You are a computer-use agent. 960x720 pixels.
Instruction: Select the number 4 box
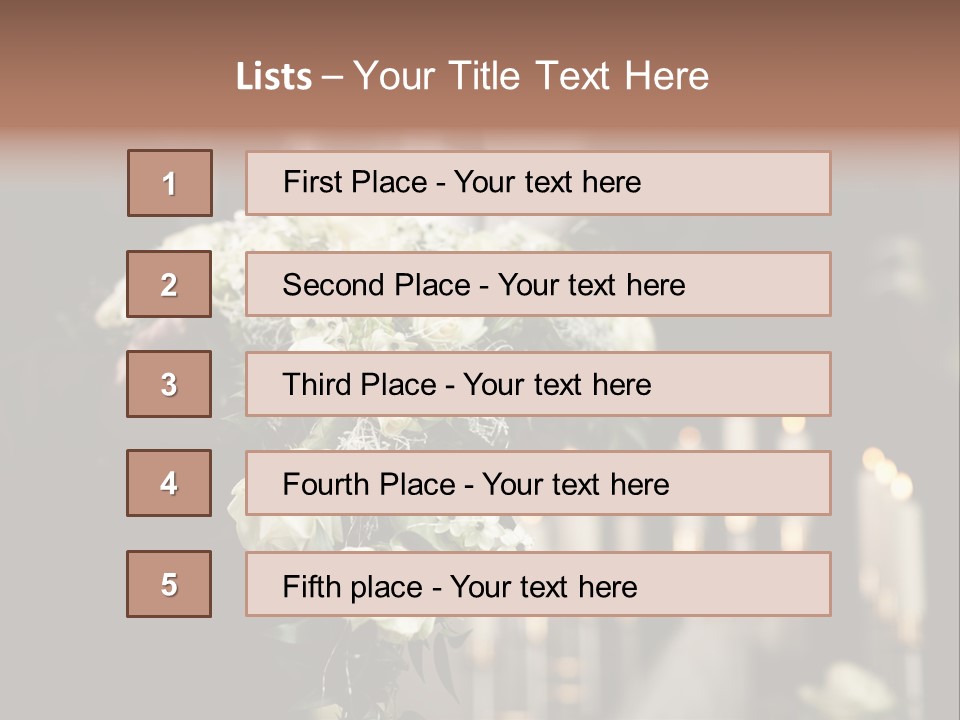coord(169,483)
